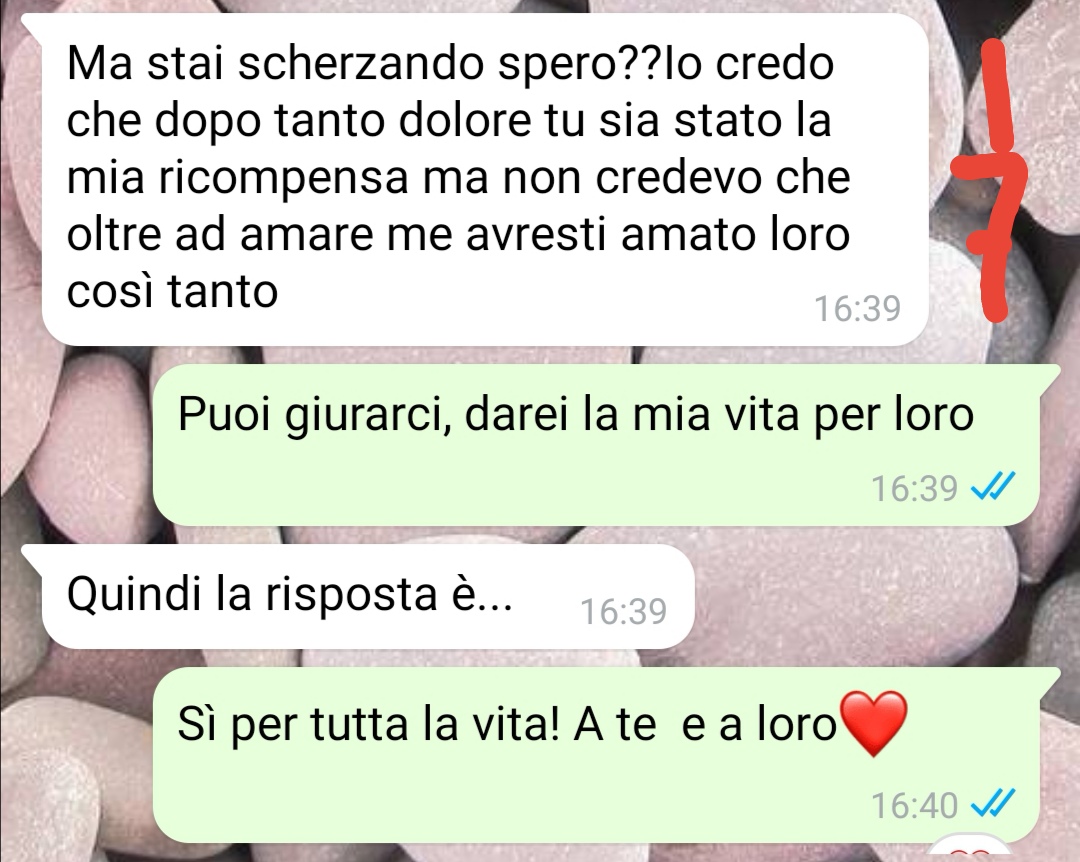Select the 'Quindi la risposta è...' message

tap(367, 597)
